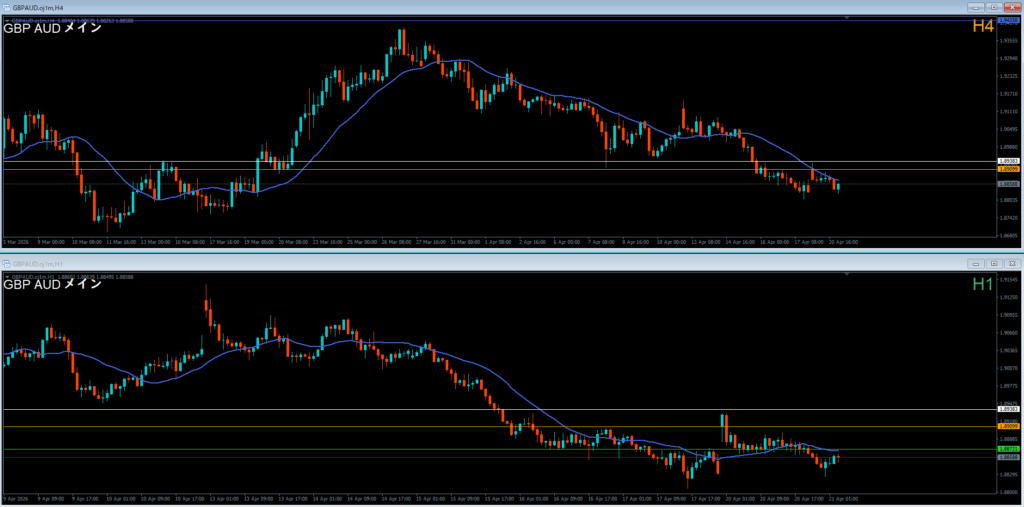Image resolution: width=1024 pixels, height=507 pixels.
Task: Click the chart shift triangle on H1 chart
Action: pos(847,274)
